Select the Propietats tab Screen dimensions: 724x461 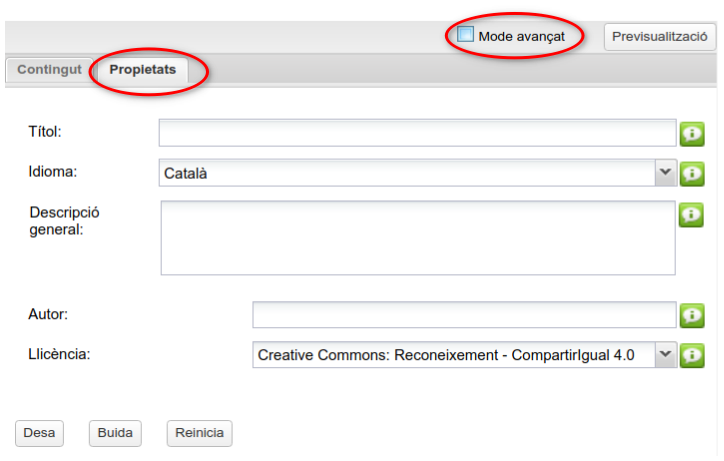(143, 70)
